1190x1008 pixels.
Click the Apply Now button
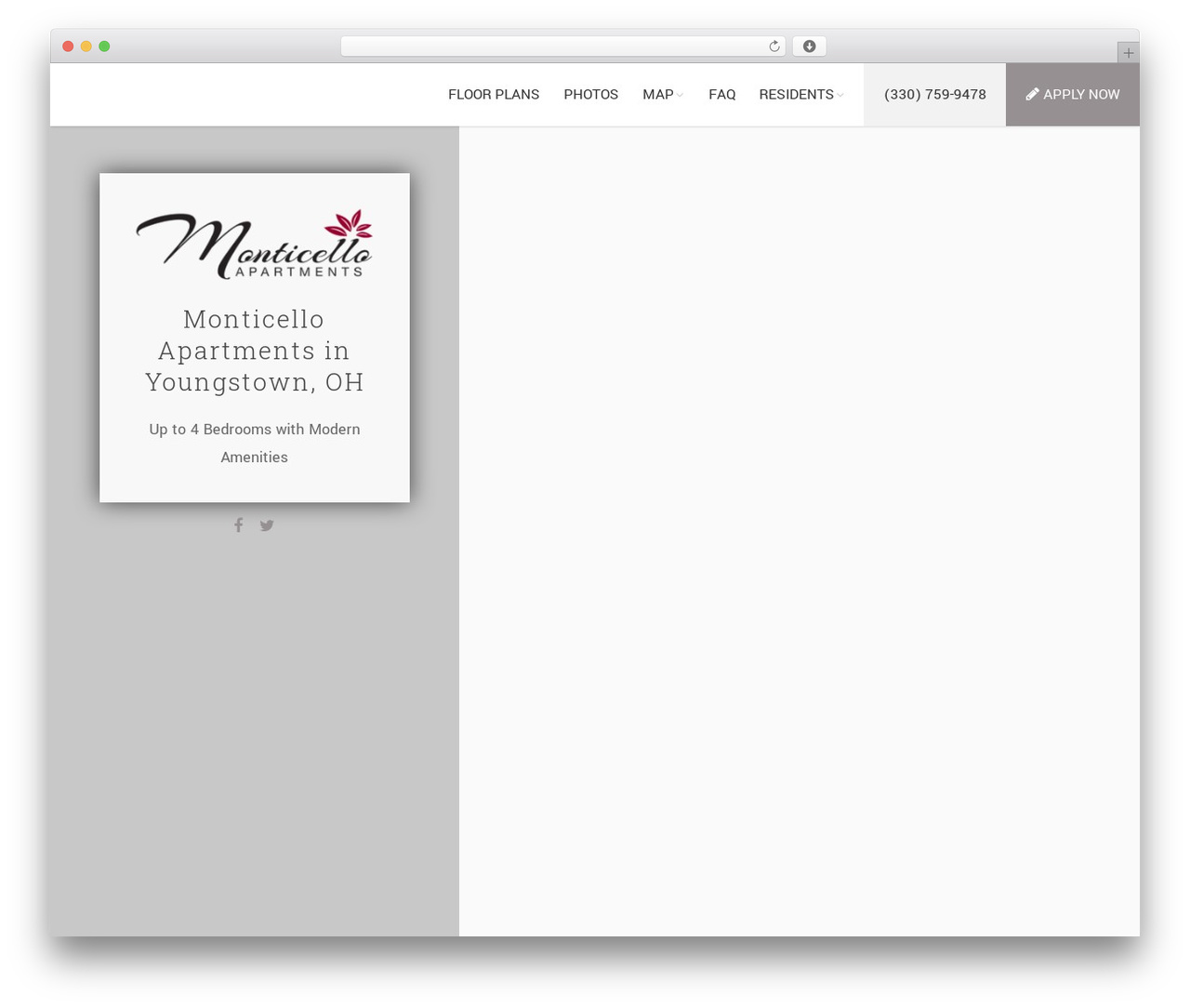tap(1073, 95)
